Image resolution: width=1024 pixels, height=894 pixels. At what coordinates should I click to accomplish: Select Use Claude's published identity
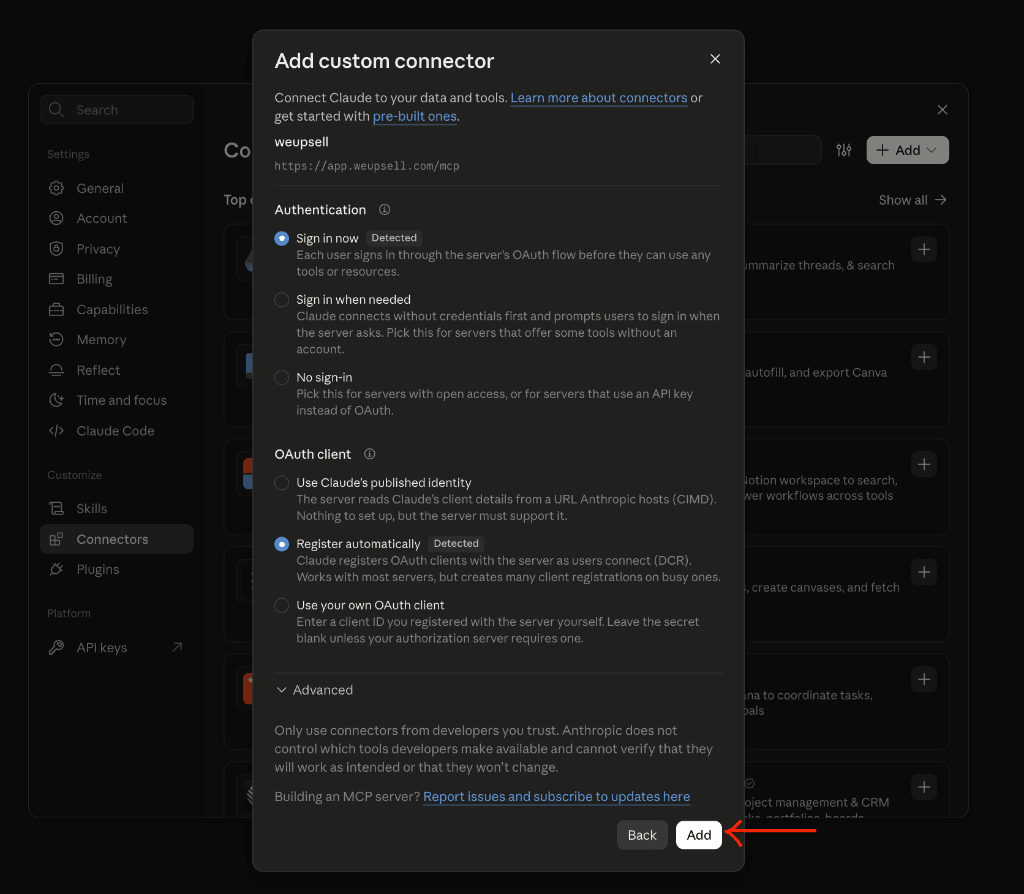pos(281,483)
